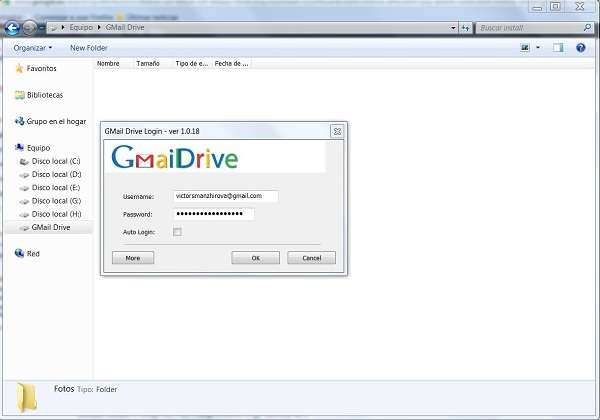Image resolution: width=600 pixels, height=420 pixels.
Task: Click the Fotos folder icon in details pane
Action: (x=26, y=398)
